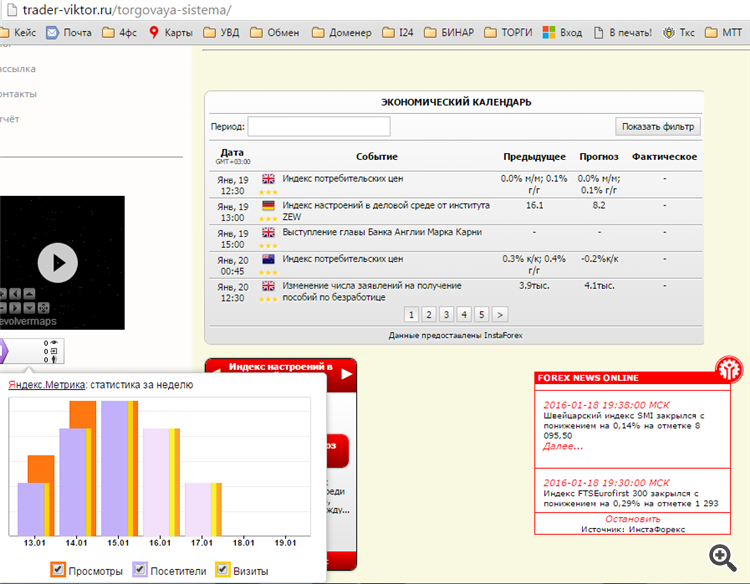Click the пособий по безработице event row
This screenshot has height=584, width=750.
point(455,292)
